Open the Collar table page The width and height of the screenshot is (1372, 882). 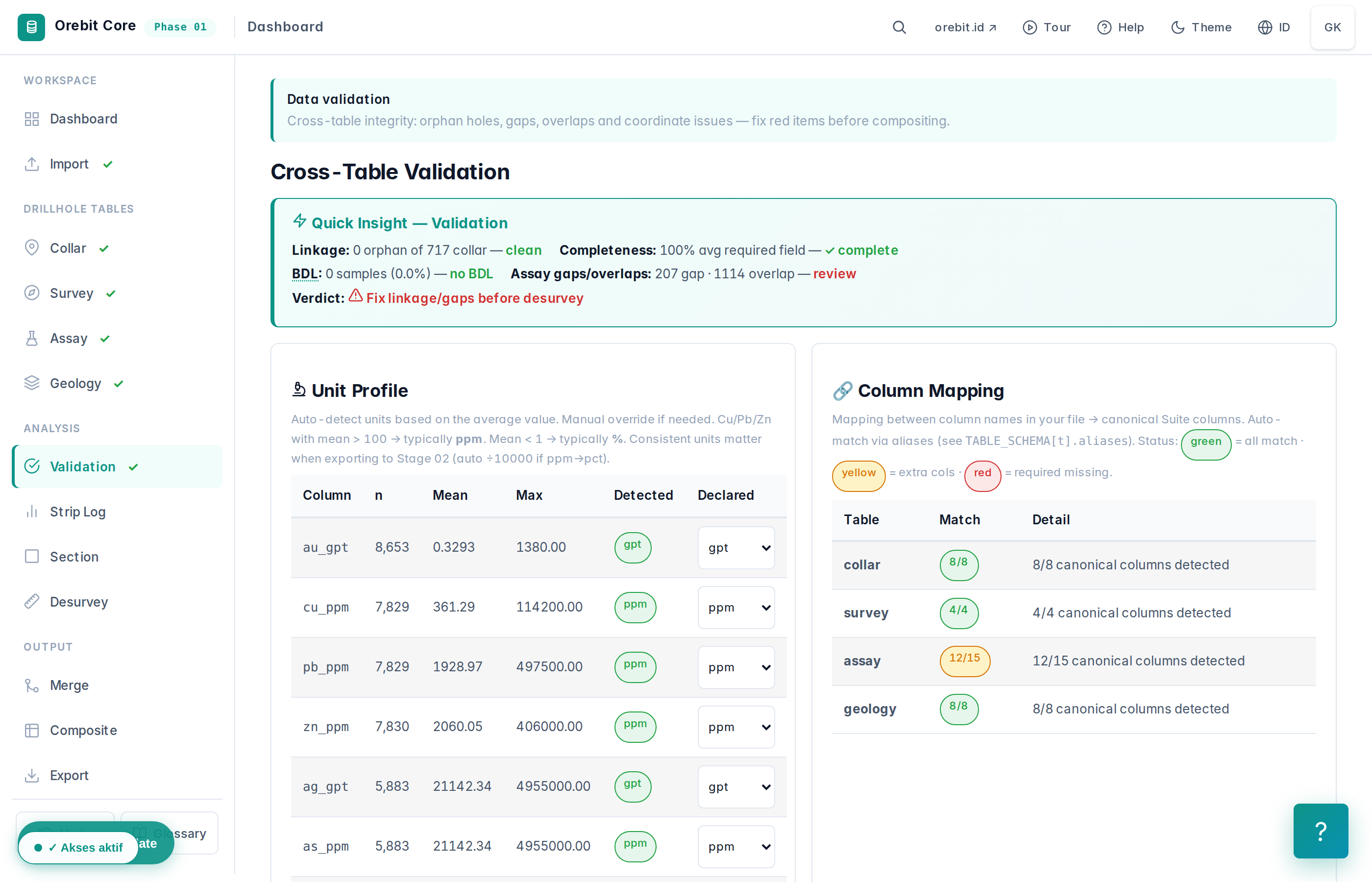click(117, 248)
